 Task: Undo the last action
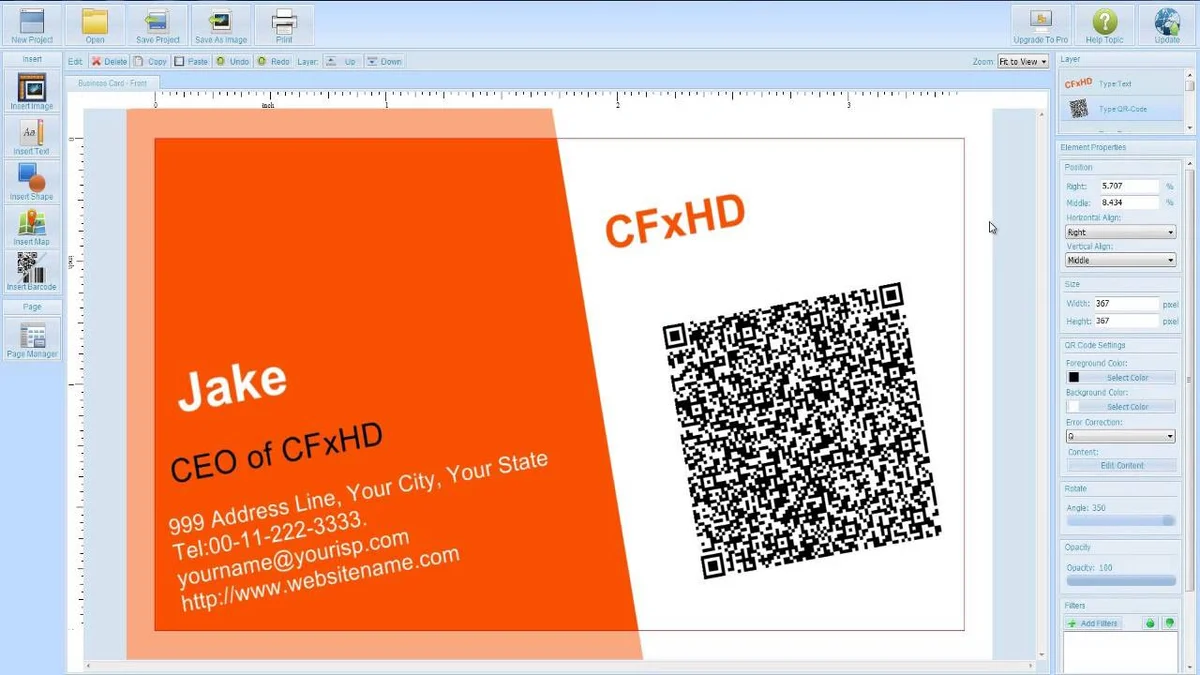pos(233,61)
